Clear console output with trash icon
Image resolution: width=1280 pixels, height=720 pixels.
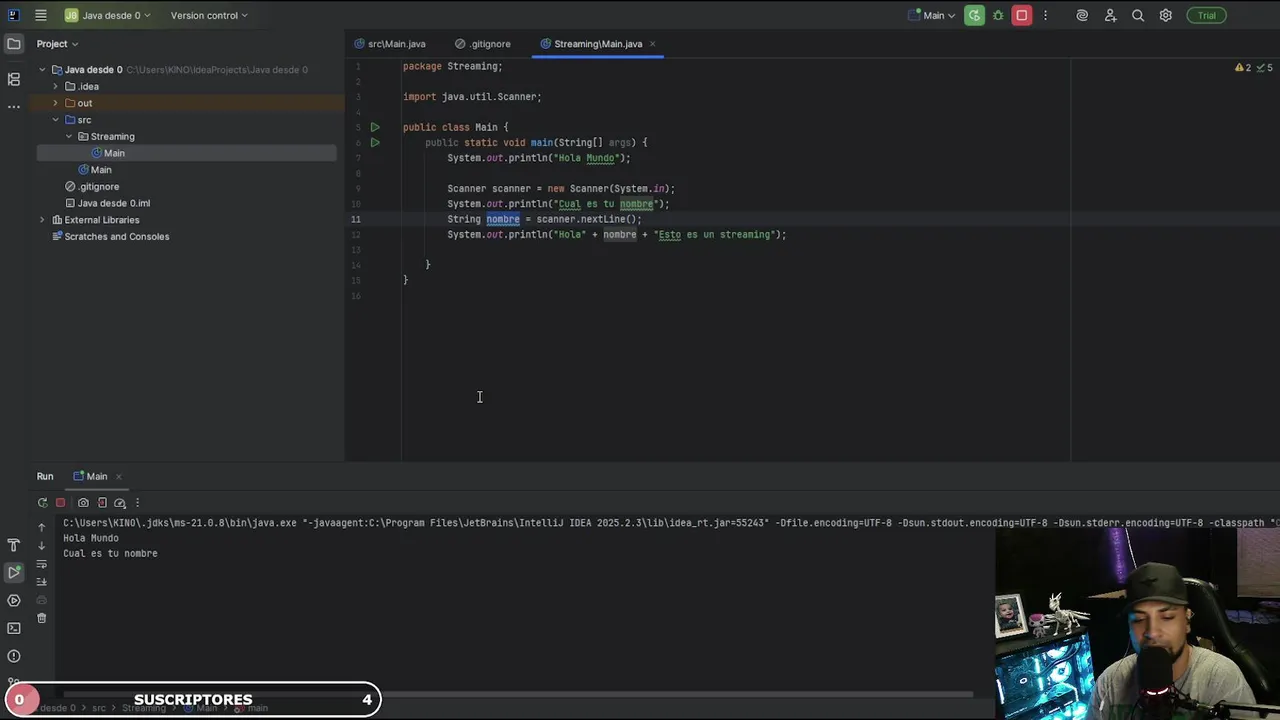pos(41,618)
